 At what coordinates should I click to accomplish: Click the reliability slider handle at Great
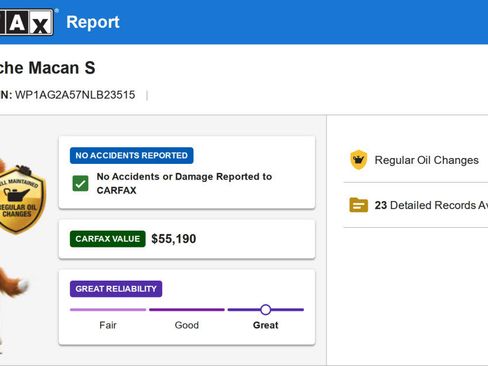(x=265, y=310)
